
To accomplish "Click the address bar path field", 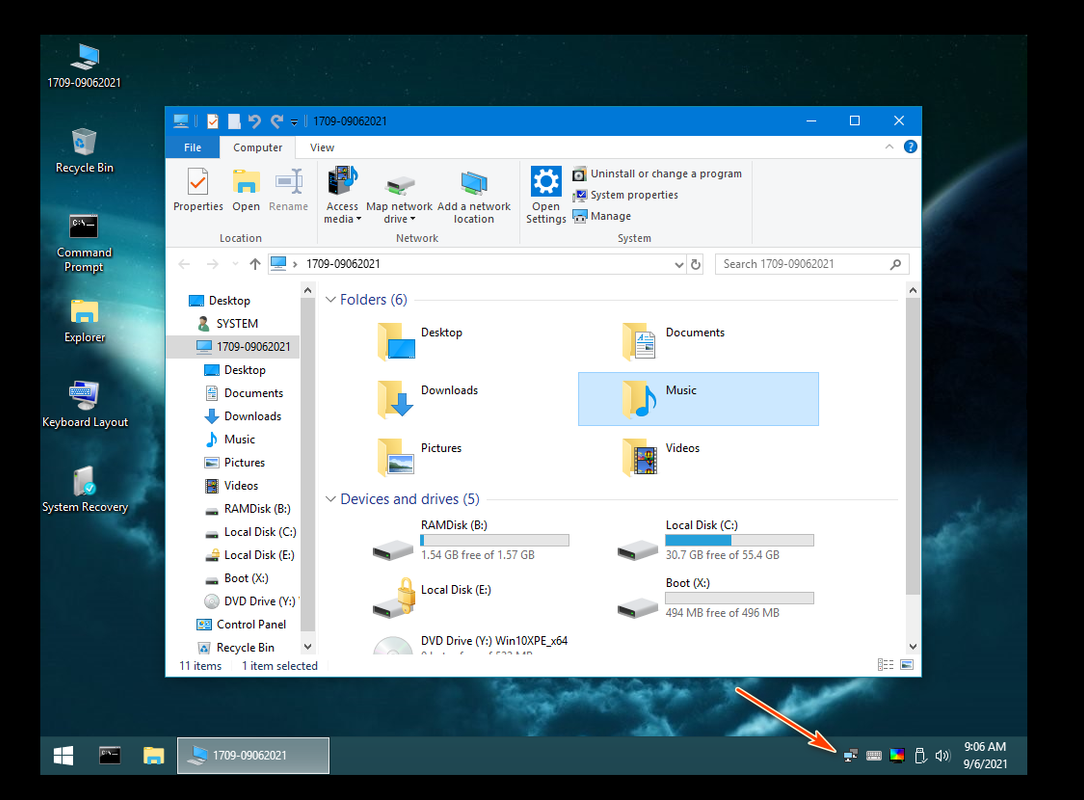I will [477, 264].
